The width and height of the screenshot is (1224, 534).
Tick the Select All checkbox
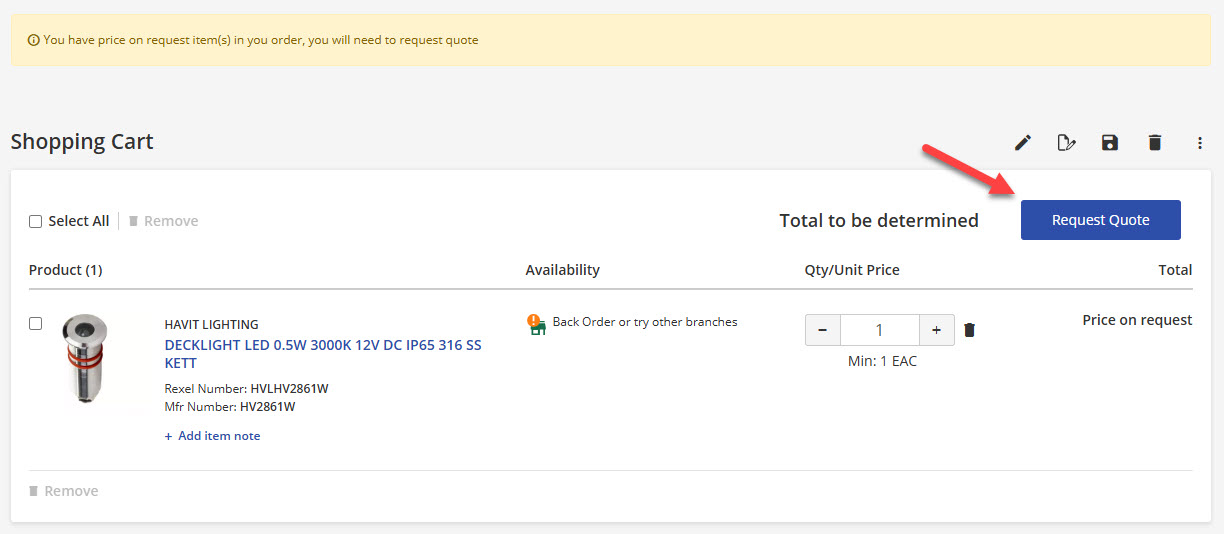(36, 221)
